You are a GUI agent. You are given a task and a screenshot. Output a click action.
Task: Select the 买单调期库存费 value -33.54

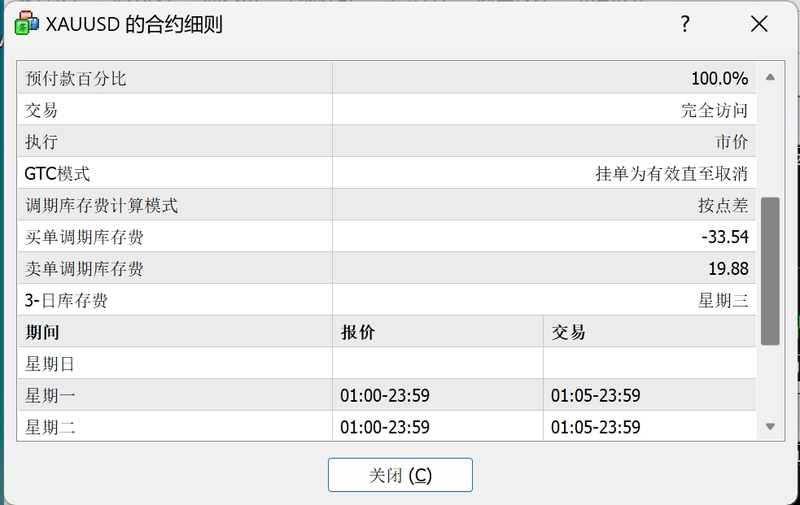725,237
